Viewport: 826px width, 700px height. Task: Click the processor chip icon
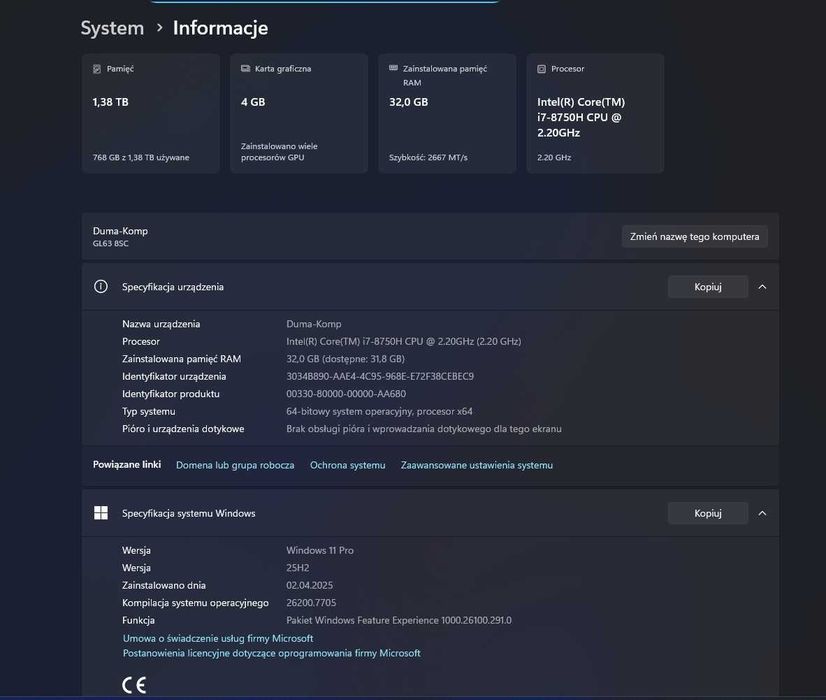542,69
